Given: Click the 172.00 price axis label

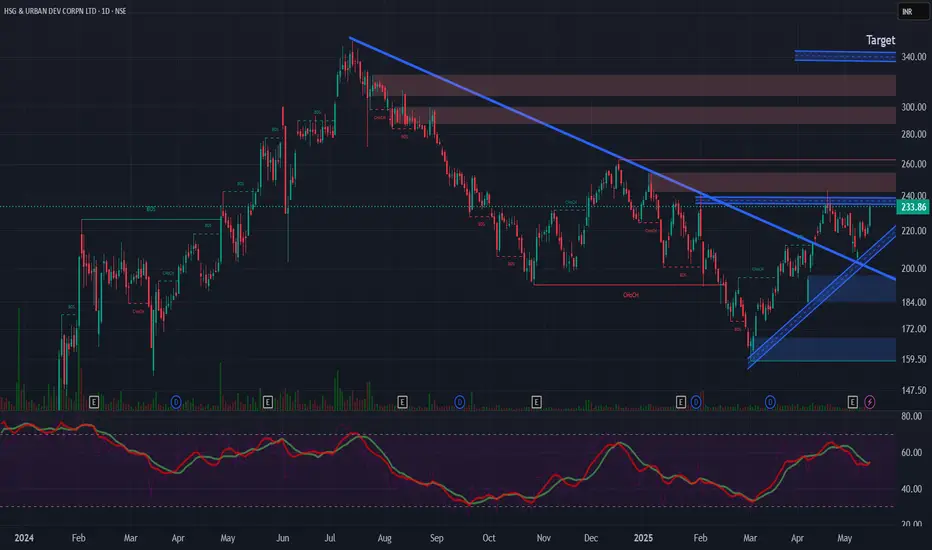Looking at the screenshot, I should click(x=914, y=329).
